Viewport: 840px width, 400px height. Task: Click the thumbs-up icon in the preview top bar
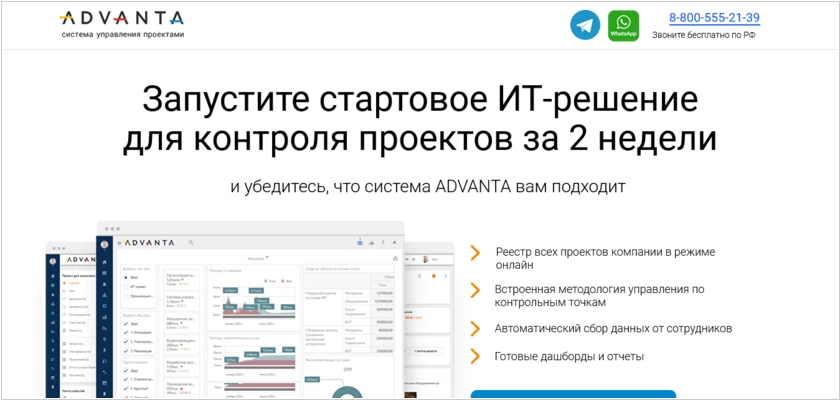point(371,243)
